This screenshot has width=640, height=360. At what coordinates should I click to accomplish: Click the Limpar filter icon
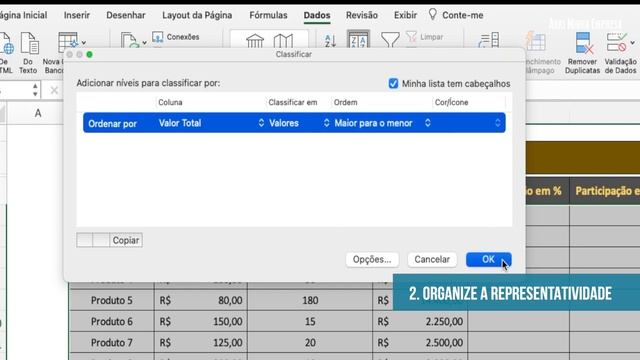coord(425,37)
